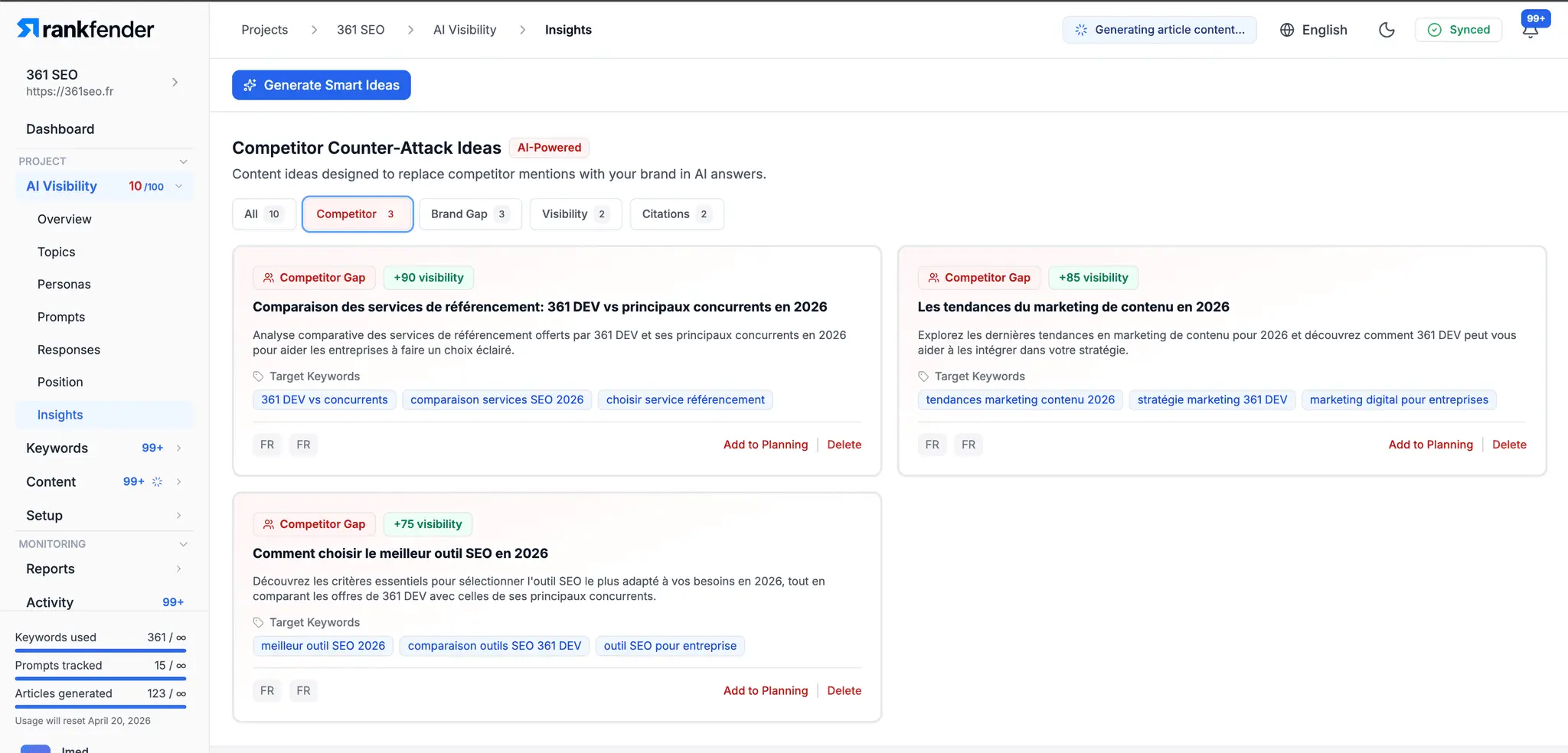The width and height of the screenshot is (1568, 753).
Task: Select the Citations tab
Action: [677, 214]
